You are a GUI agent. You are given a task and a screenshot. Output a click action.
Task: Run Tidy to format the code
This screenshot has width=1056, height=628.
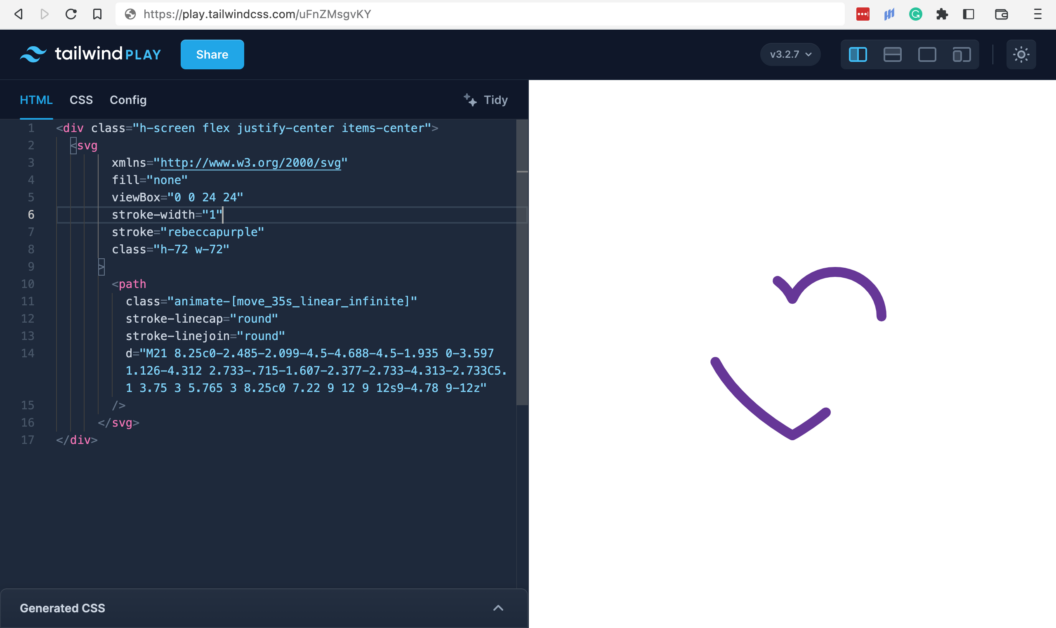pos(484,100)
